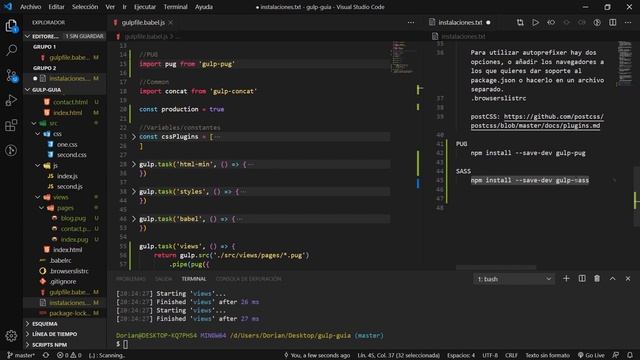Unfold the 'html-min' gulp task
640x360 pixels.
133,164
